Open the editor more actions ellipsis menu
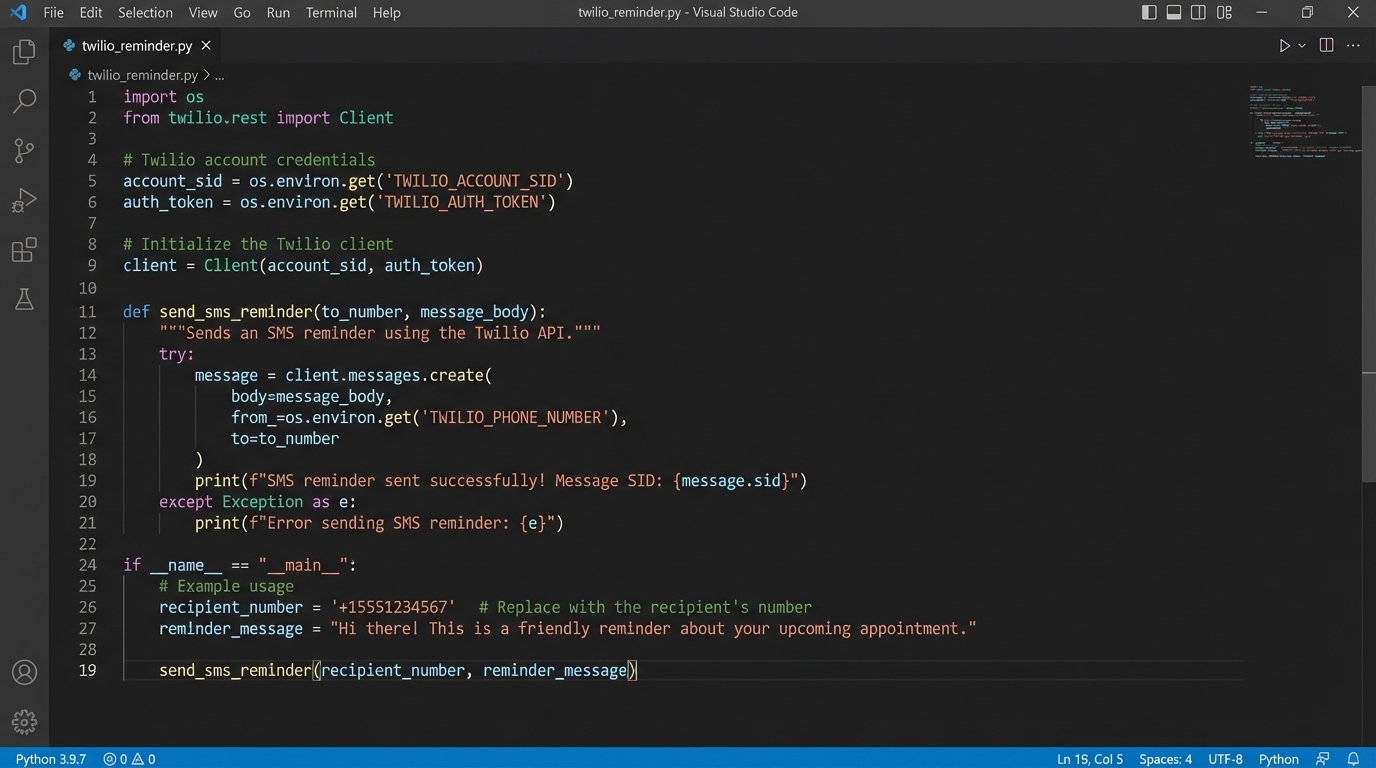The image size is (1376, 768). click(x=1353, y=45)
